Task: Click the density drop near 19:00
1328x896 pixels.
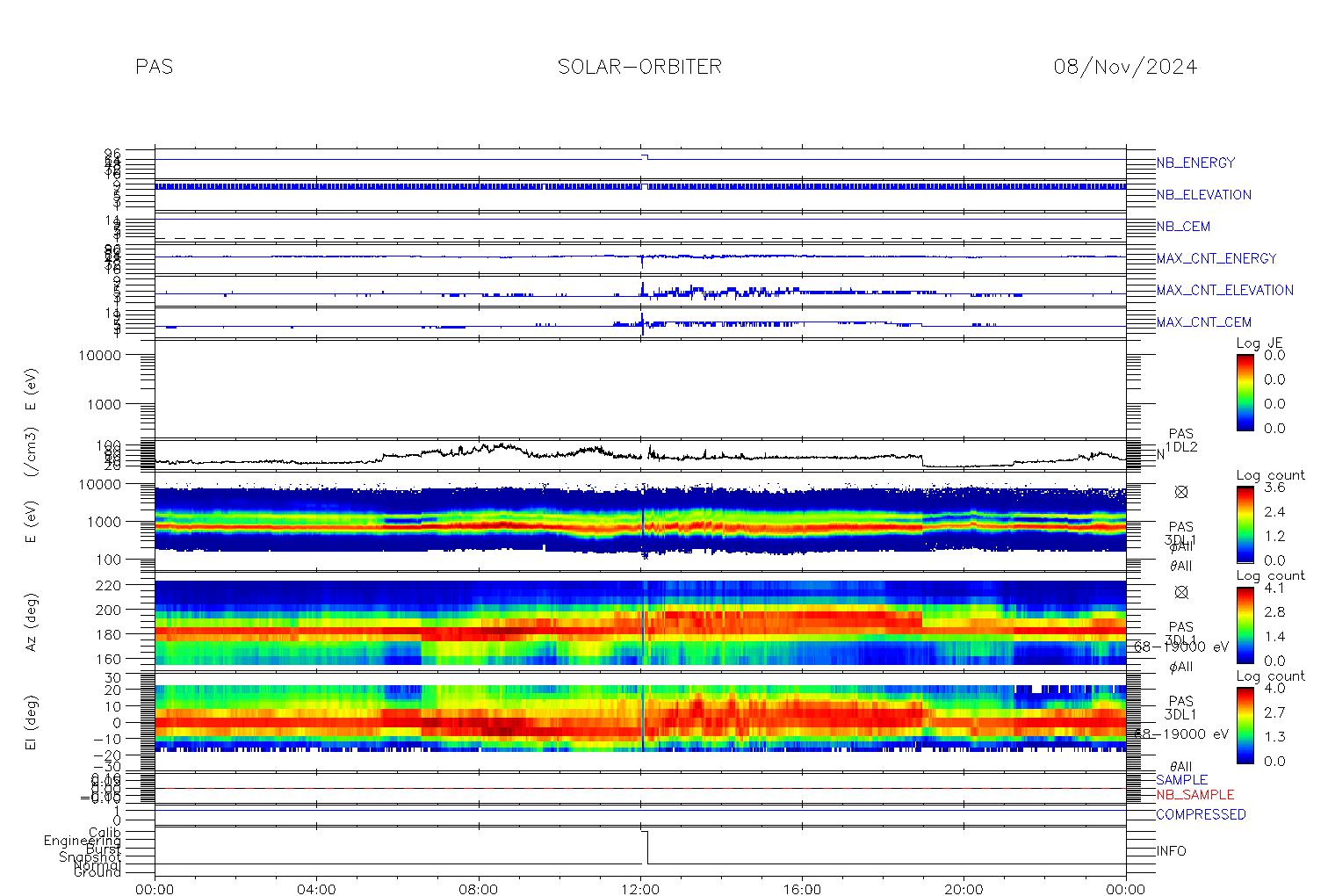Action: [922, 460]
